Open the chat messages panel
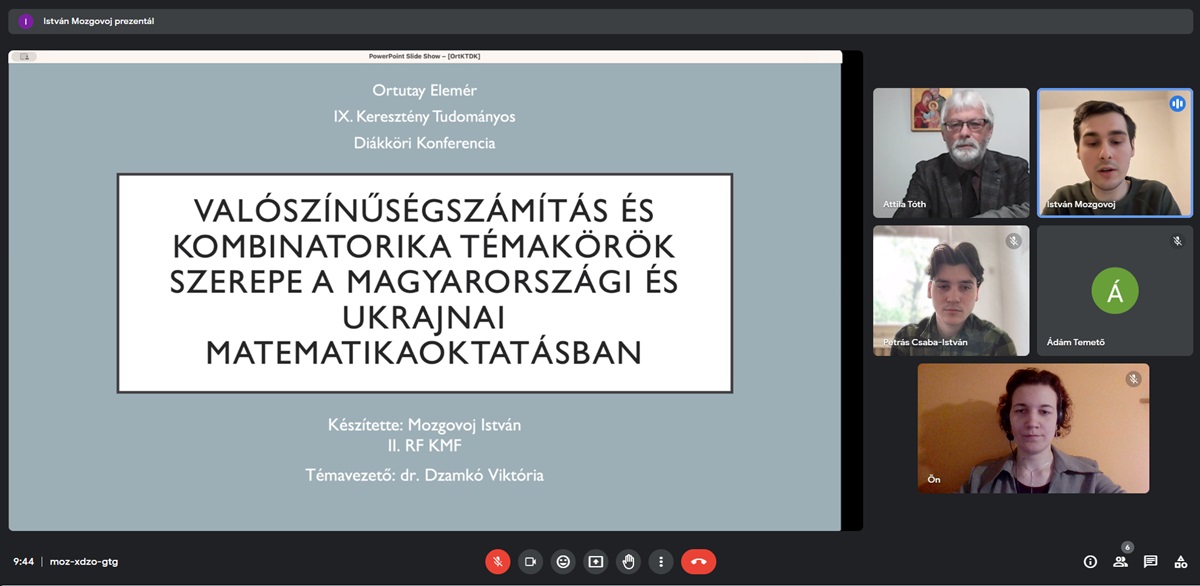The width and height of the screenshot is (1200, 586). coord(1150,562)
